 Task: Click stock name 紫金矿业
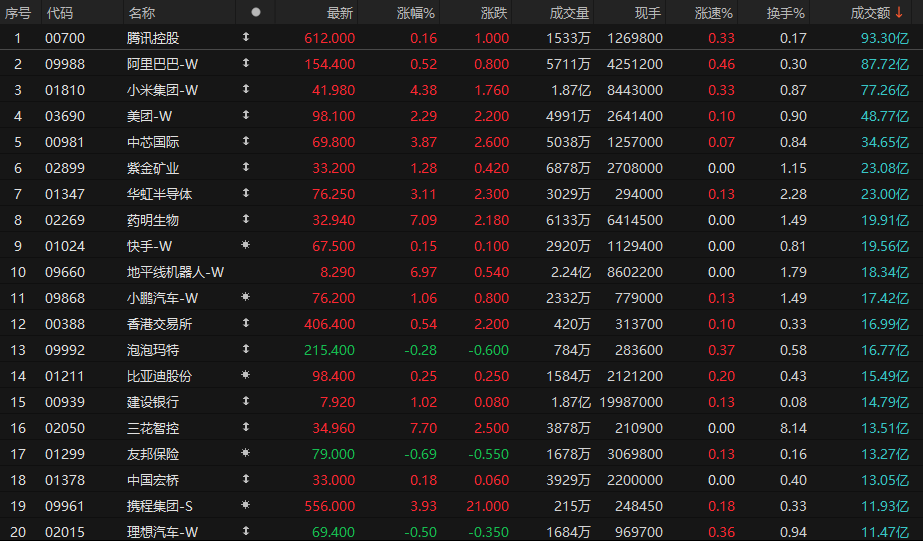click(x=153, y=168)
